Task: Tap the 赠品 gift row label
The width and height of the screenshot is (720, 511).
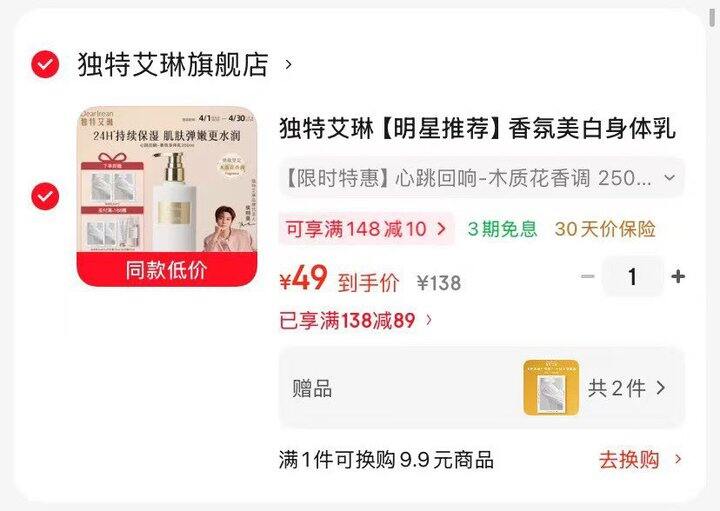Action: tap(312, 388)
